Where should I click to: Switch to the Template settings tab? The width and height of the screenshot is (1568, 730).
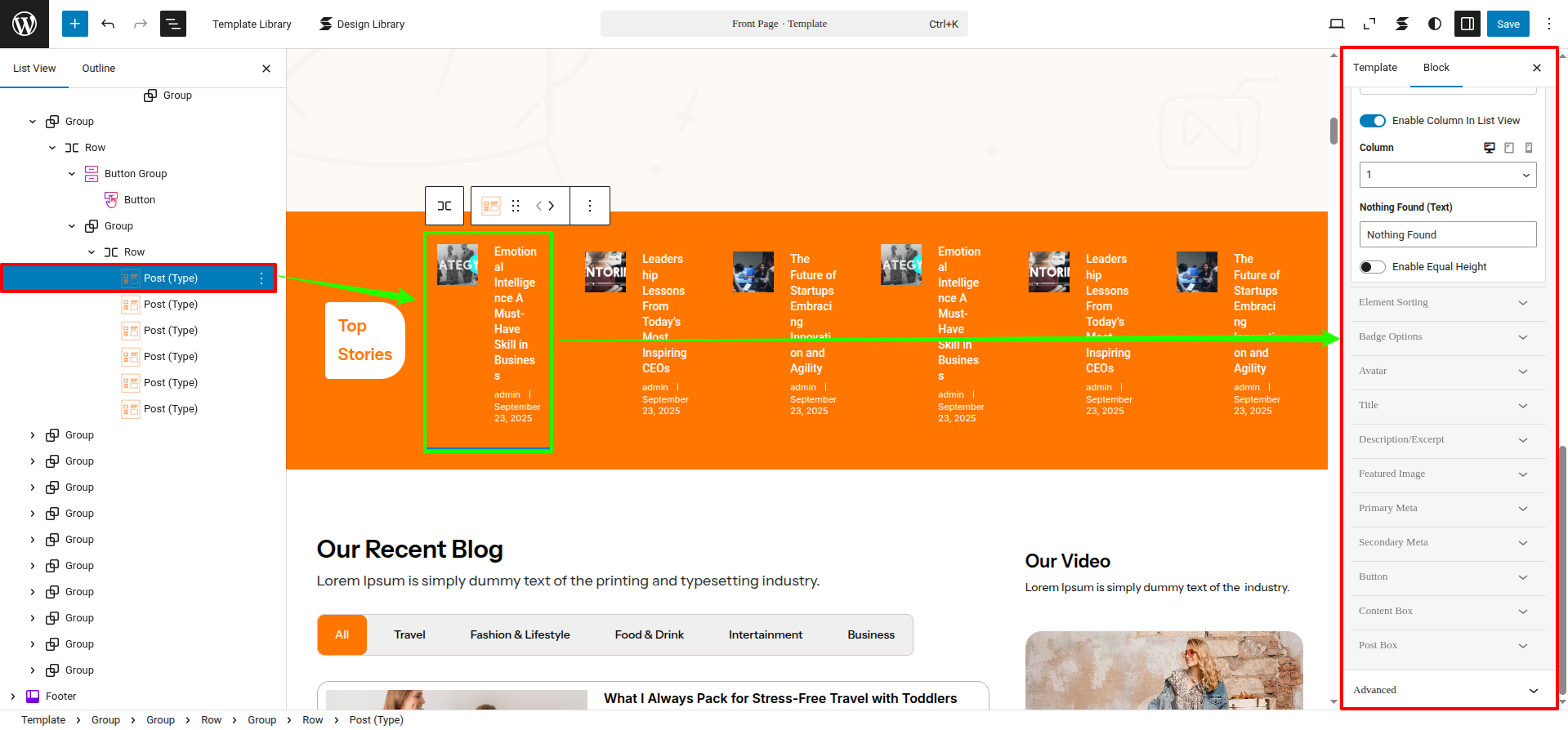pos(1374,68)
